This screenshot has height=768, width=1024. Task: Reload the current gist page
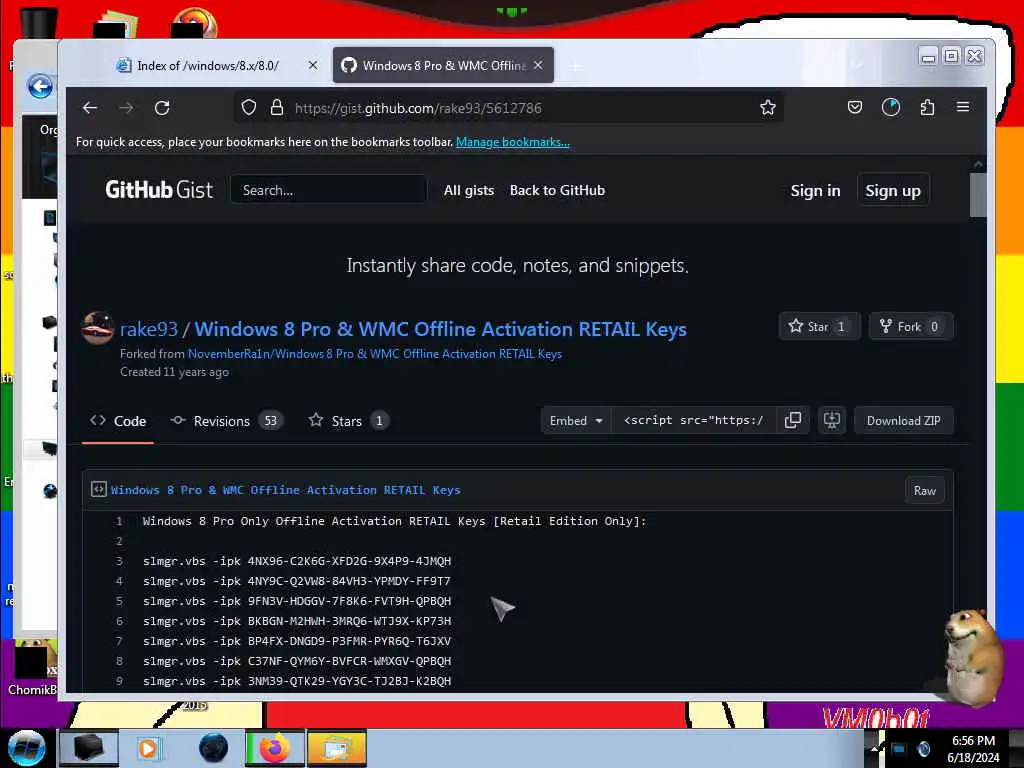162,108
